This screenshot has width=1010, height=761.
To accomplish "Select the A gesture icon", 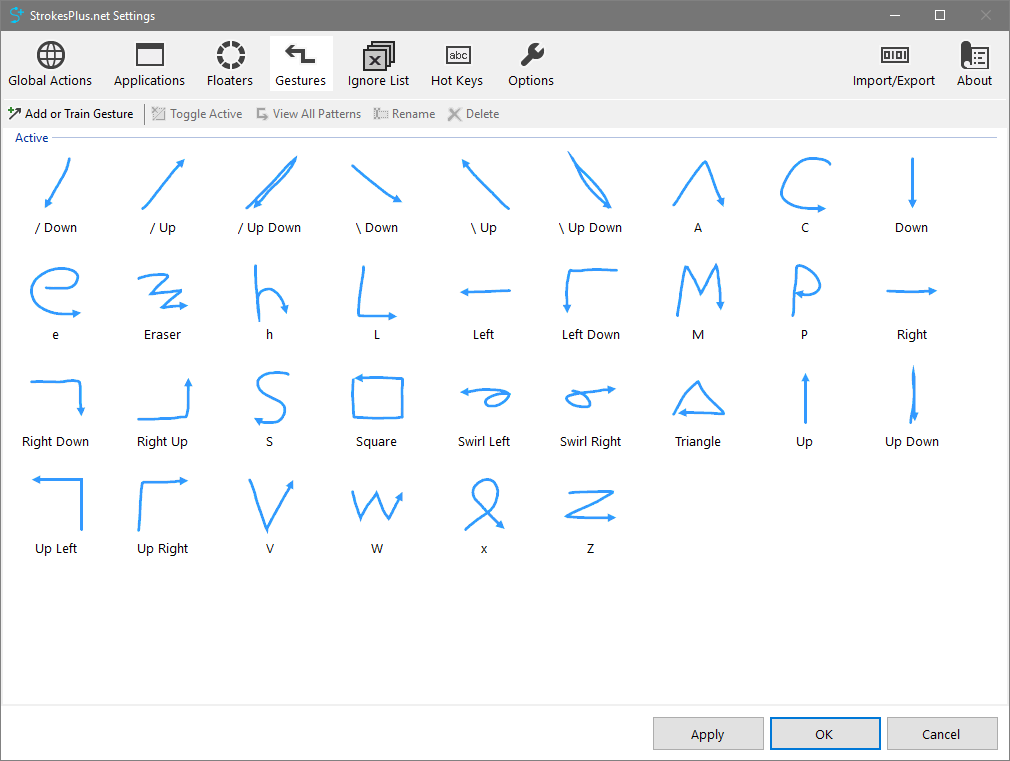I will coord(698,195).
